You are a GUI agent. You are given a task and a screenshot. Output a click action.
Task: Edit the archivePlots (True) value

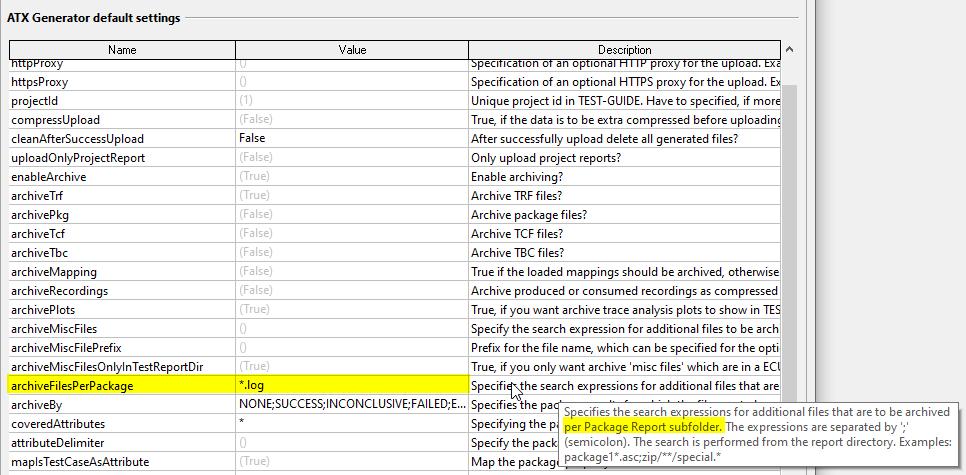[352, 310]
